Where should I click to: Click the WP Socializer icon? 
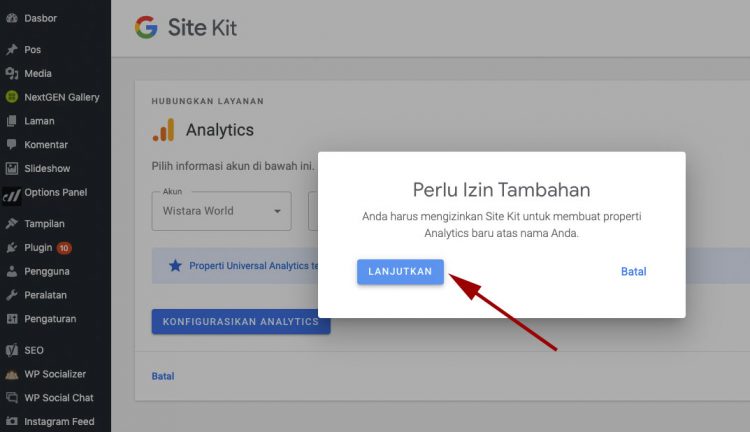12,374
